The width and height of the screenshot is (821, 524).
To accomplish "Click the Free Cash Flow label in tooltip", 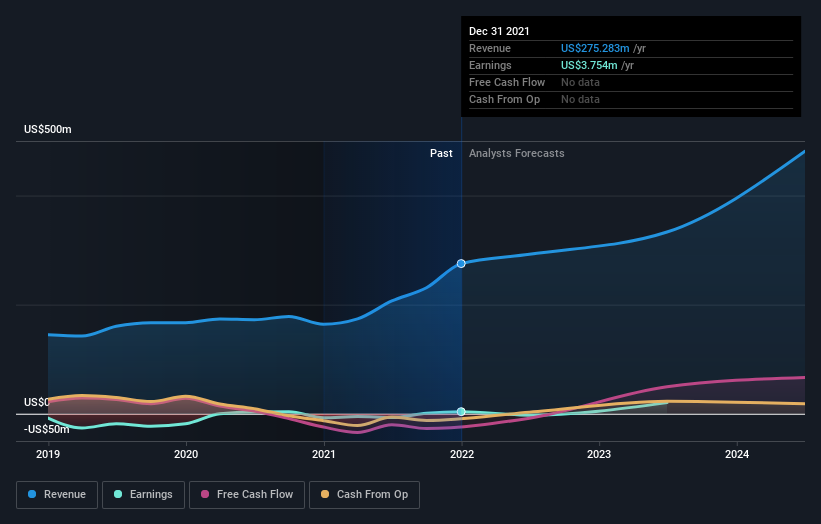I will (507, 82).
